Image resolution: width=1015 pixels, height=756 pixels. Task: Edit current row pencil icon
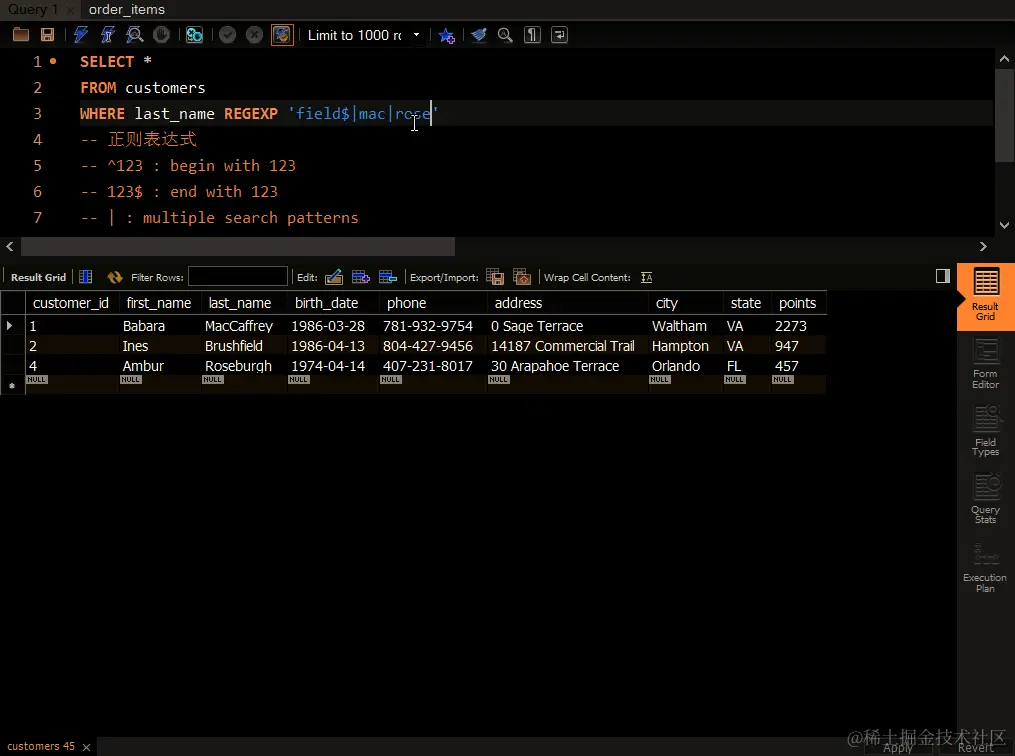(x=333, y=277)
